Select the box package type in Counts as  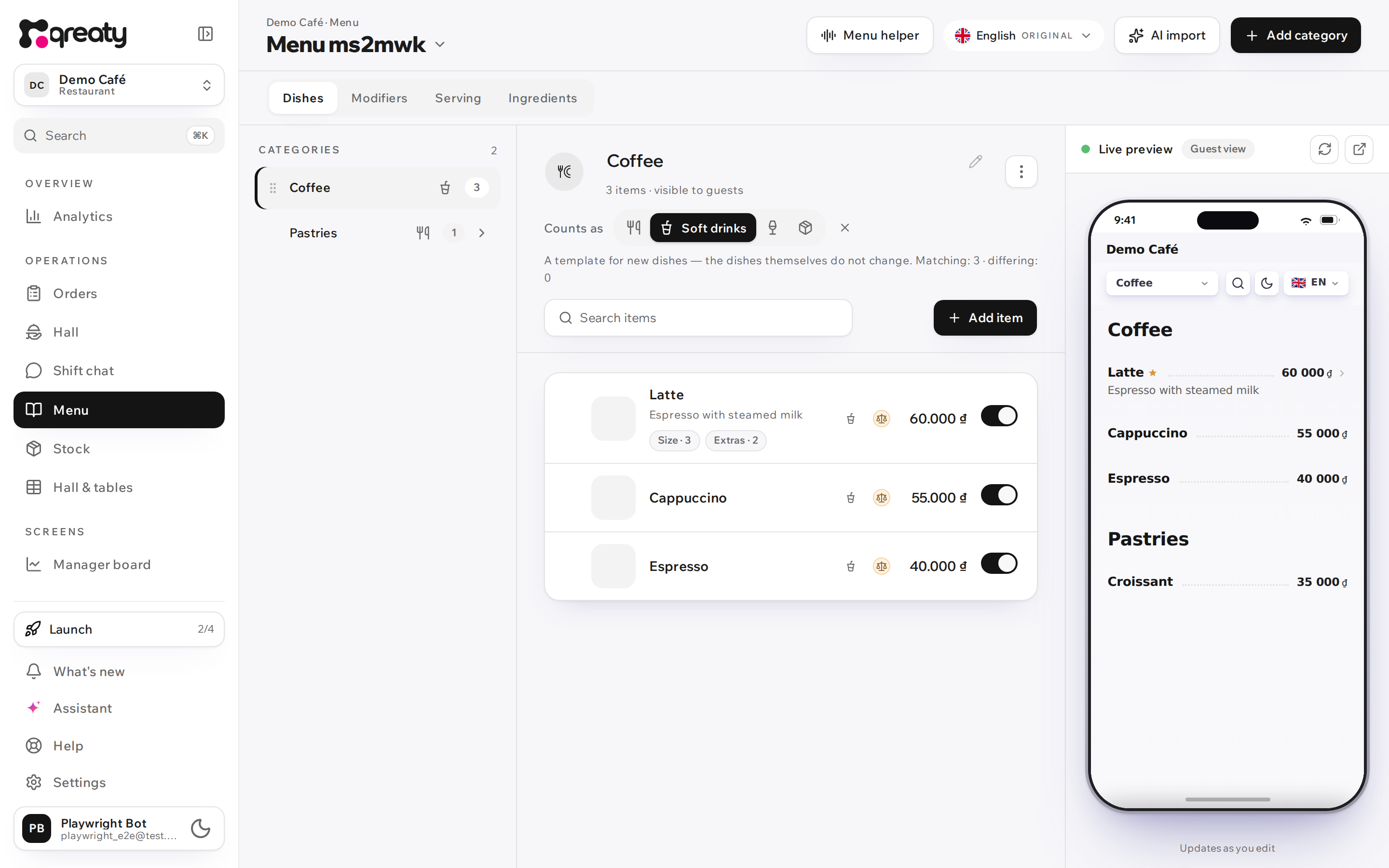805,228
